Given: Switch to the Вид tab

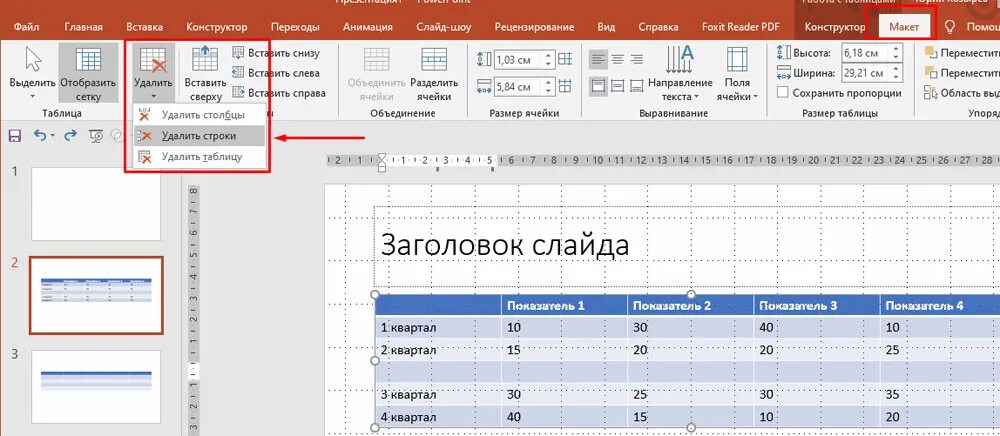Looking at the screenshot, I should pos(607,27).
